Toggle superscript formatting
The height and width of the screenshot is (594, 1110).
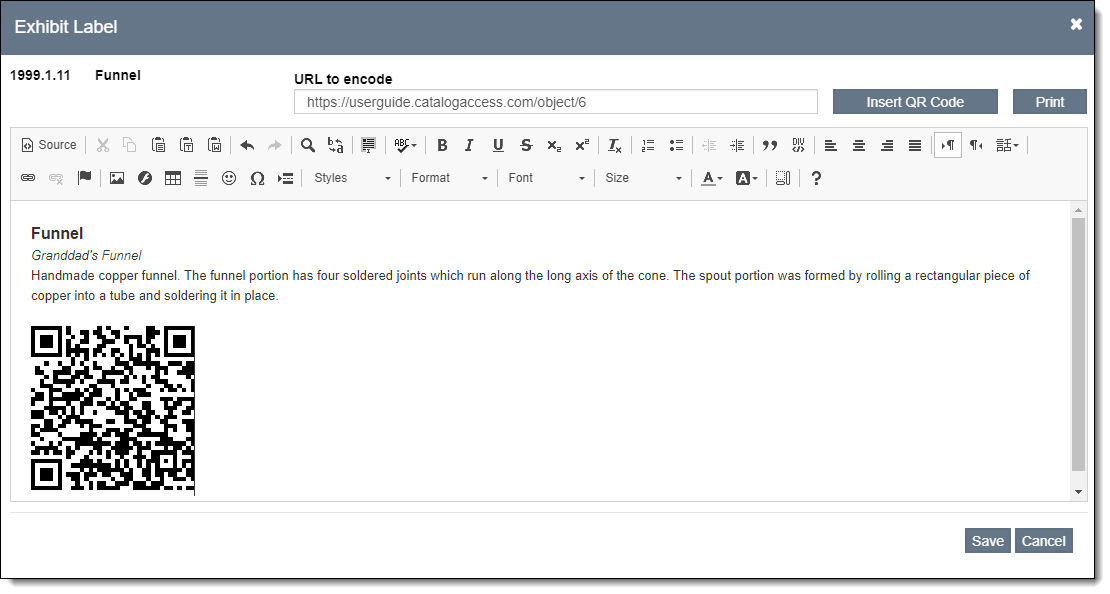582,145
